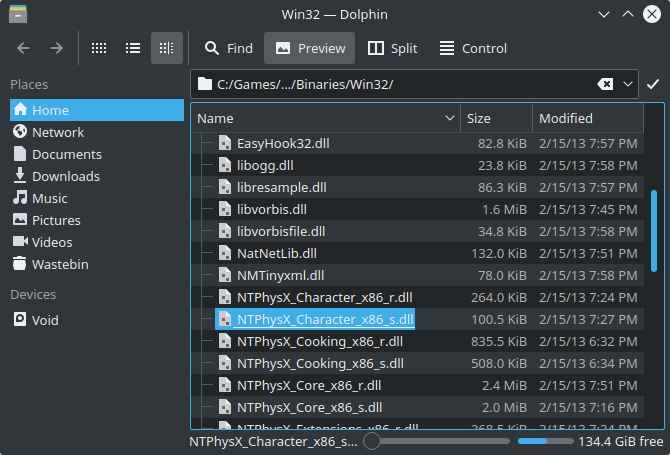Click the 134.4 GiB free label
The height and width of the screenshot is (455, 670).
tap(621, 441)
